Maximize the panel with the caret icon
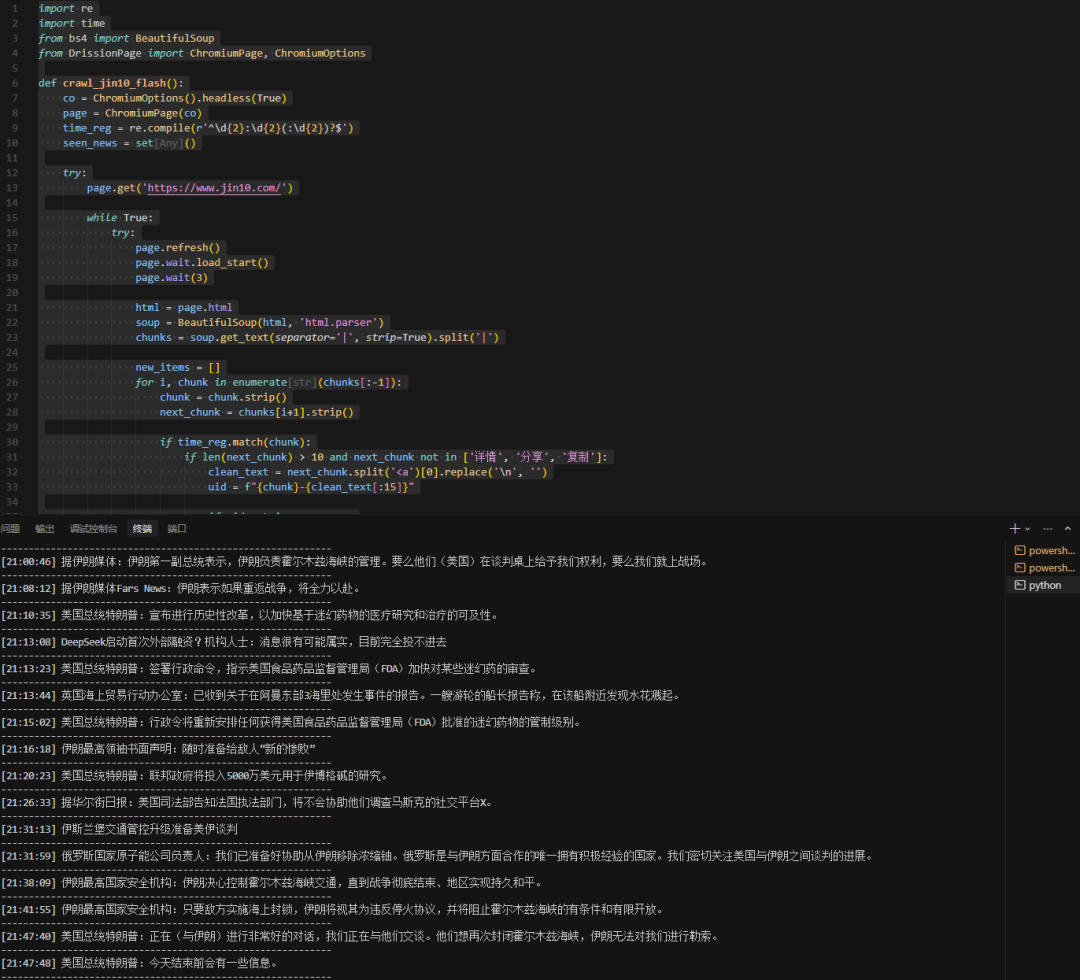1080x980 pixels. pyautogui.click(x=1068, y=529)
